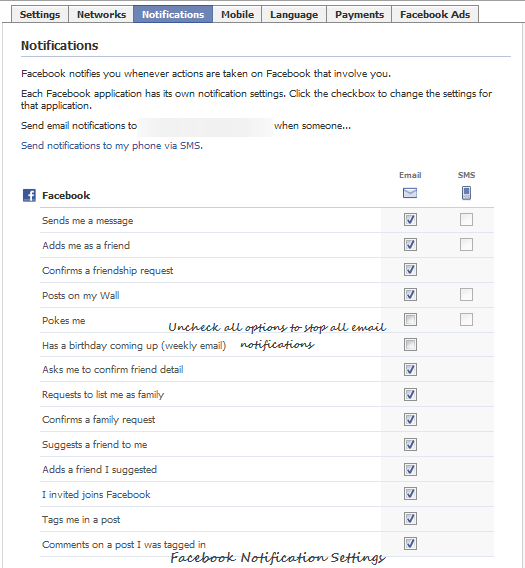The width and height of the screenshot is (525, 568).
Task: Click 'Send notifications to my phone via SMS' link
Action: tap(112, 146)
